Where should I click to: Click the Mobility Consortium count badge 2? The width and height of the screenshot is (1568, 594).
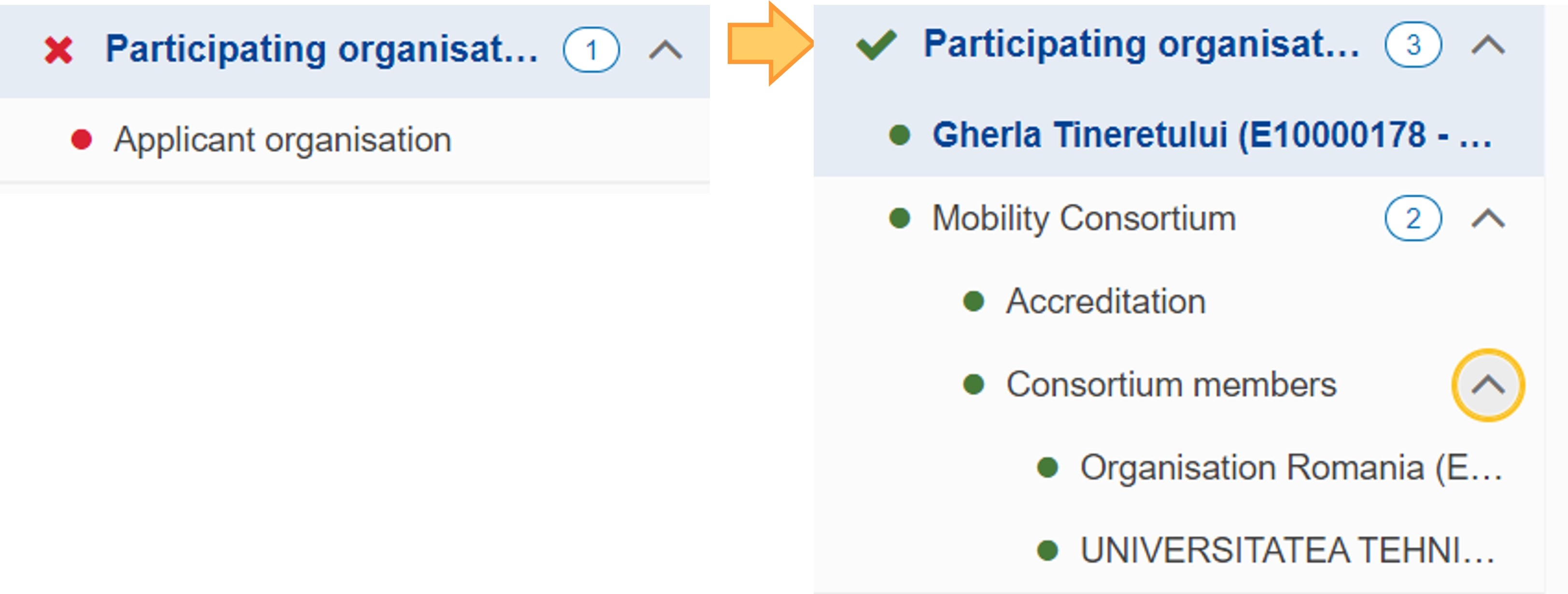1413,218
